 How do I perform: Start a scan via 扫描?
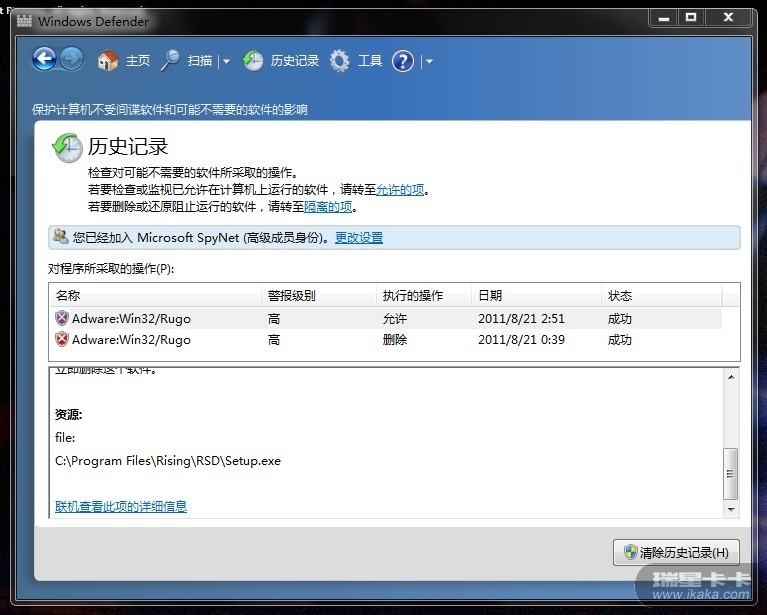(200, 61)
